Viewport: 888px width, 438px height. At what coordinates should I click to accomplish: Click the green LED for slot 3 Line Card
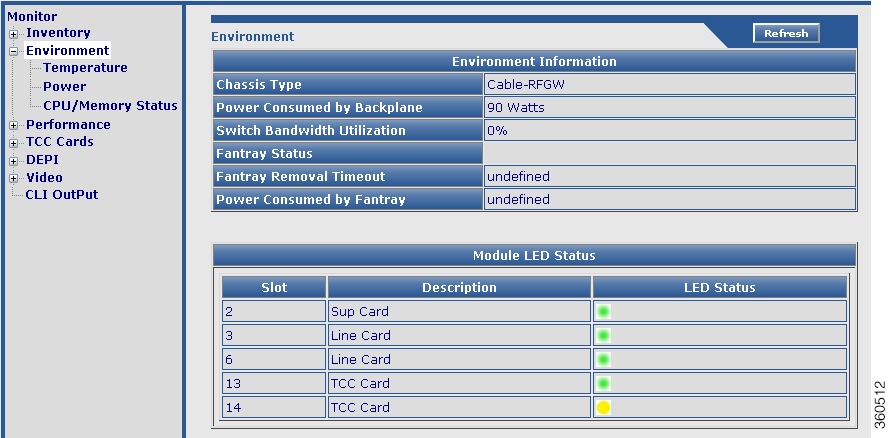pyautogui.click(x=604, y=335)
